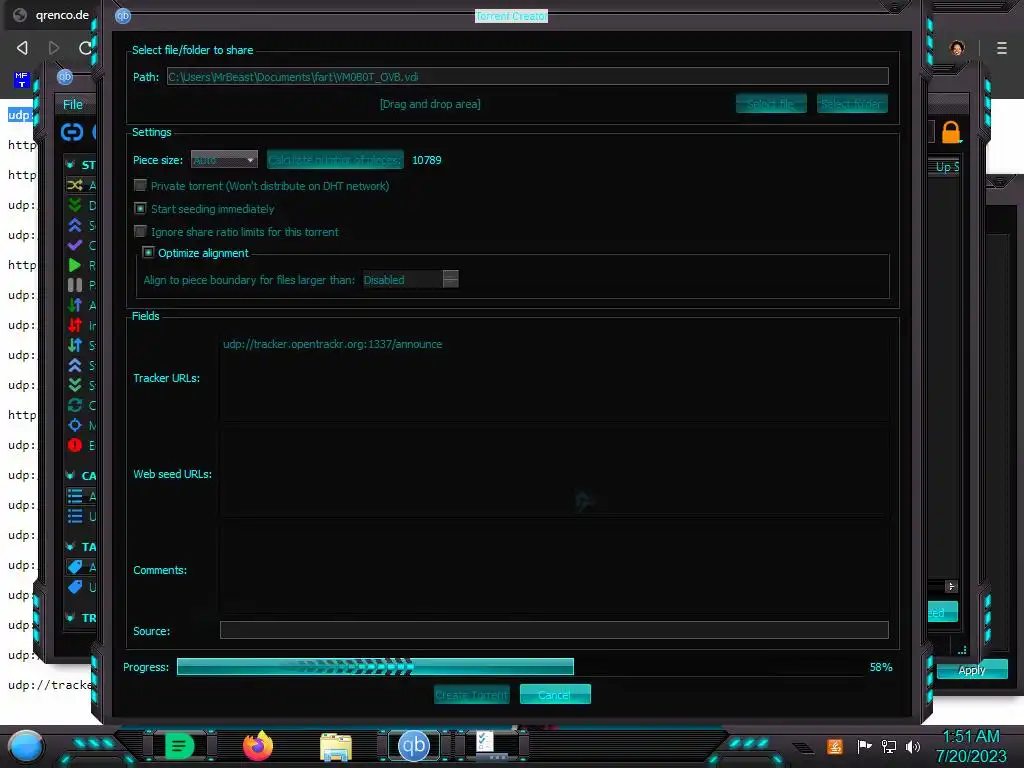Click the torrent creation progress bar
Screen dimensions: 1024x768
[520, 667]
